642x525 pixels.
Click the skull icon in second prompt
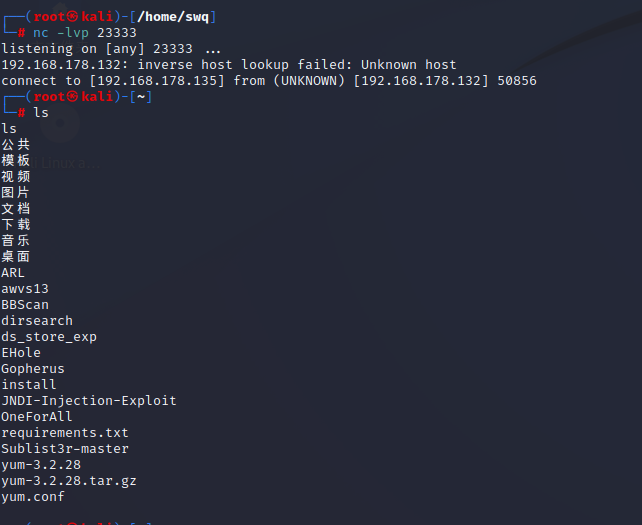(72, 97)
